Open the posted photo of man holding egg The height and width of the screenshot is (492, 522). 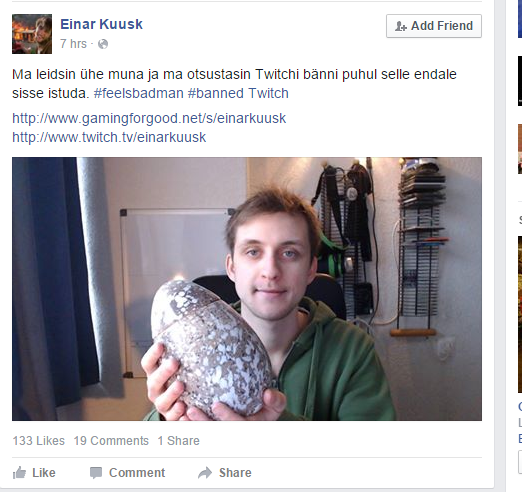[247, 289]
